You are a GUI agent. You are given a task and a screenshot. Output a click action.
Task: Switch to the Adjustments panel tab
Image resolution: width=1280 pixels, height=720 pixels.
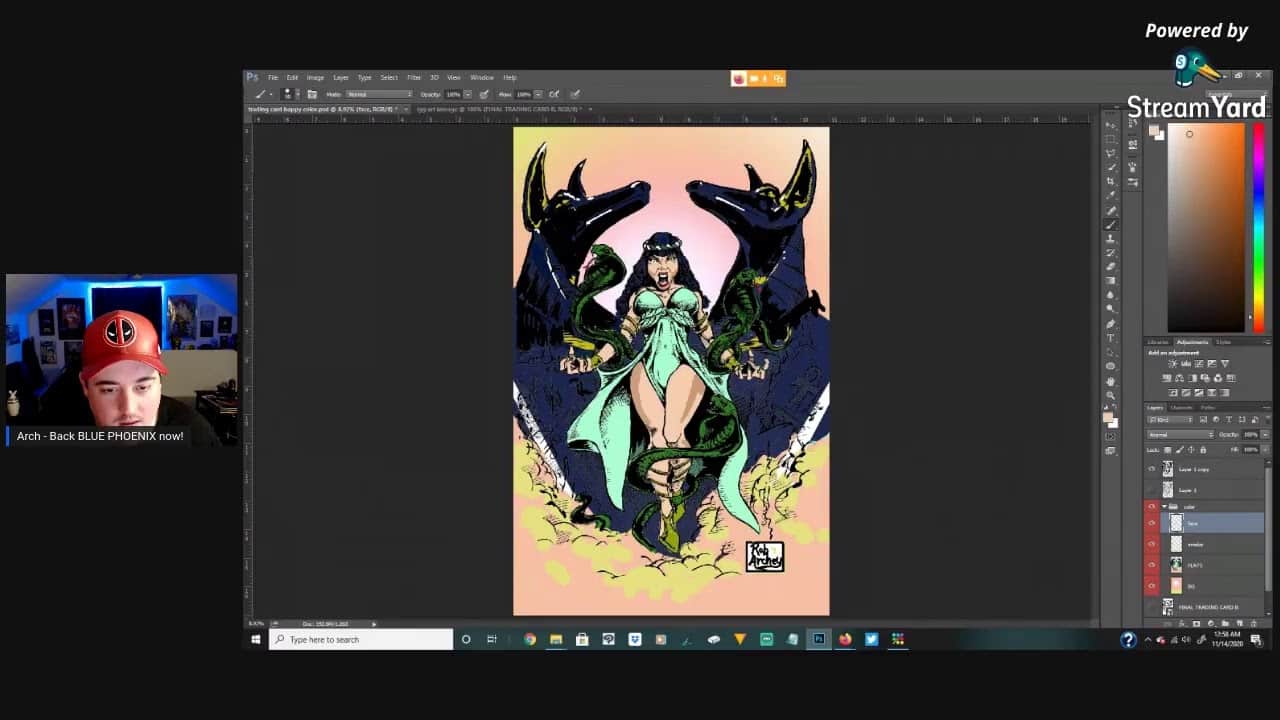[x=1192, y=342]
